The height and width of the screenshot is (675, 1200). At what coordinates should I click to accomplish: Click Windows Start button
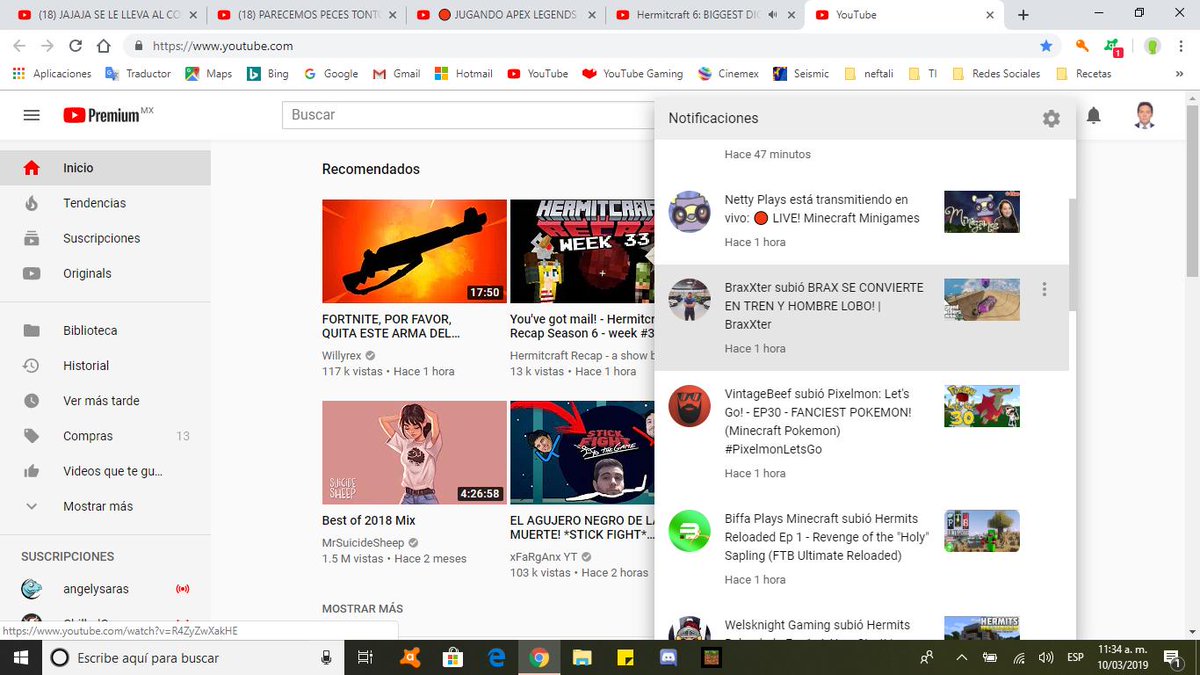coord(19,657)
